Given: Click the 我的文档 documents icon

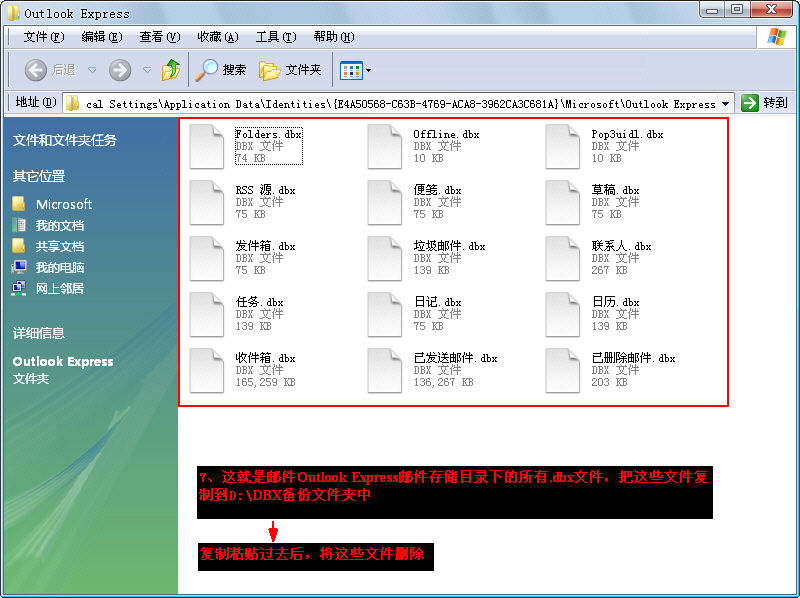Looking at the screenshot, I should coord(19,225).
